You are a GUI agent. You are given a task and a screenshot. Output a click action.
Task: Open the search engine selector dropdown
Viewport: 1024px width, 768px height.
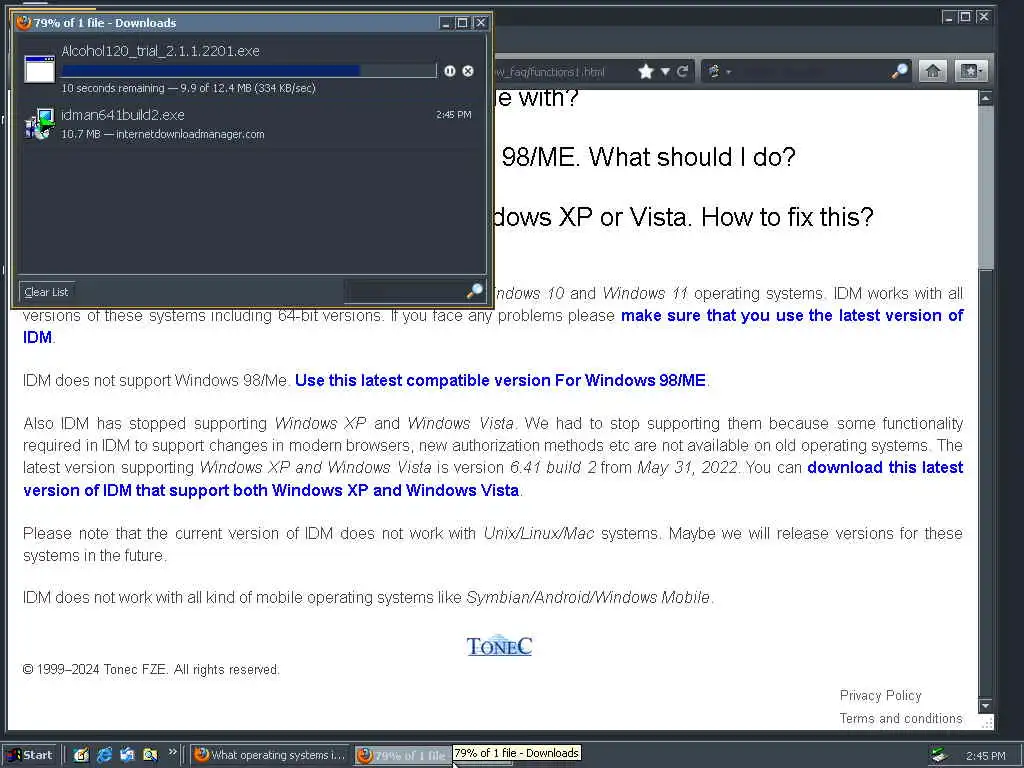point(718,71)
